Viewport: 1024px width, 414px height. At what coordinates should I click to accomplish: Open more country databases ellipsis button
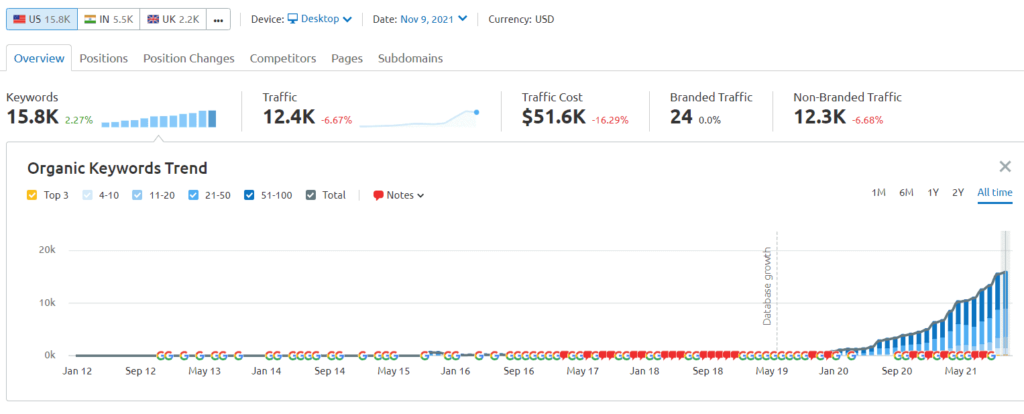[x=218, y=20]
